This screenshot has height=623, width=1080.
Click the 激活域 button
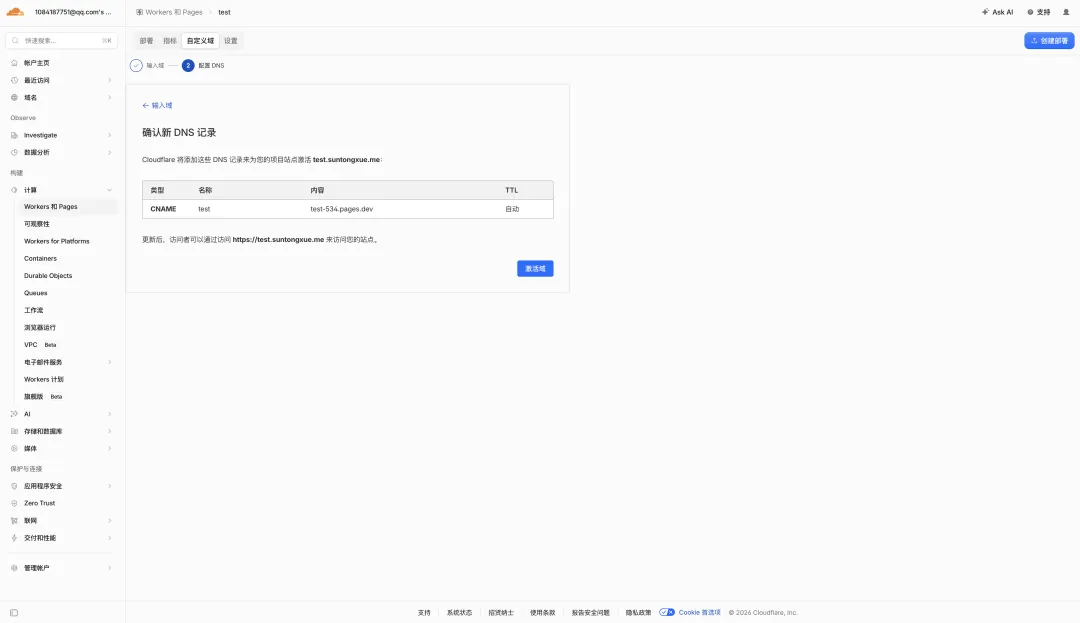click(x=535, y=268)
